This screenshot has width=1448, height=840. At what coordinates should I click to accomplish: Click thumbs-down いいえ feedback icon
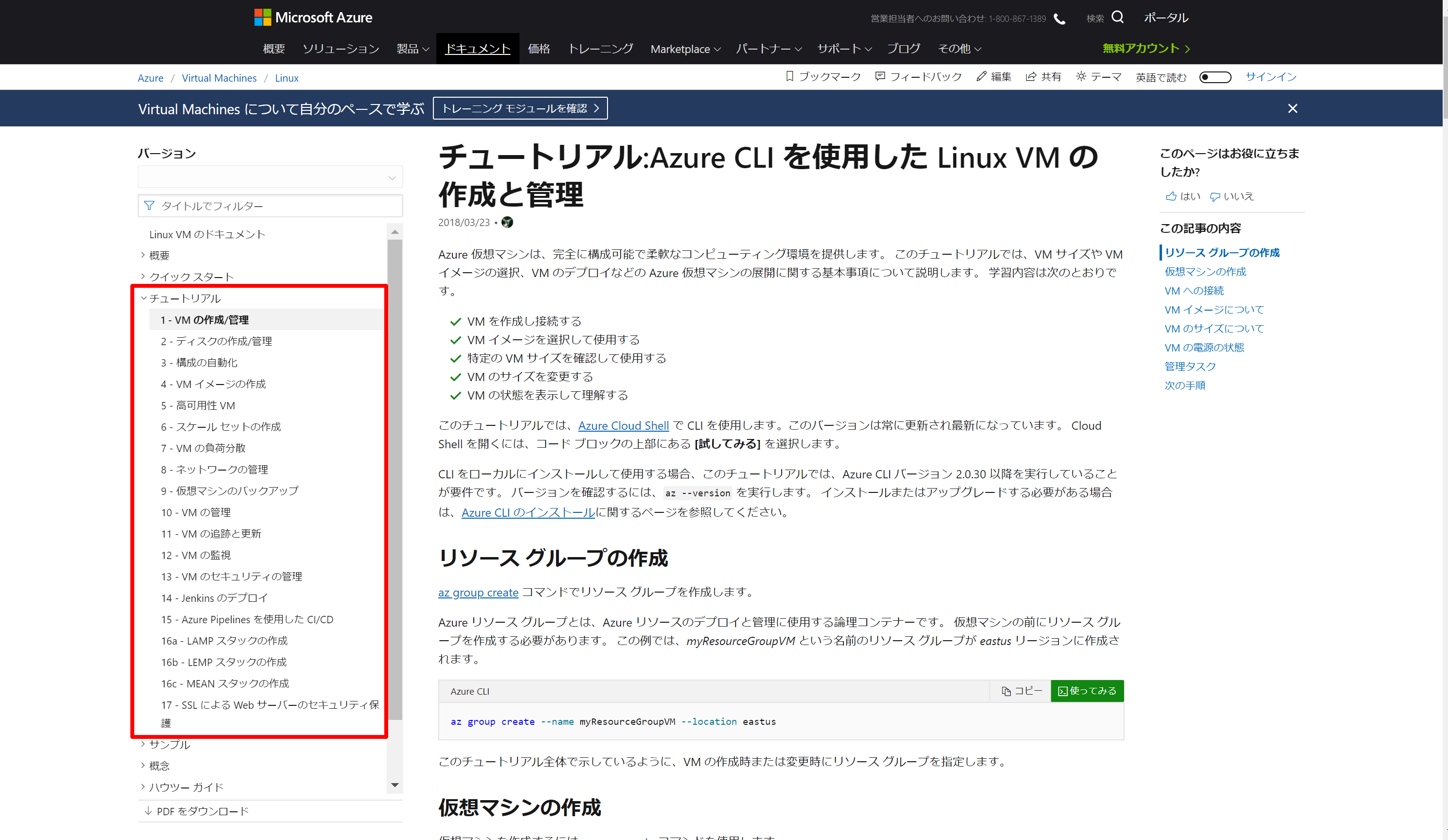coord(1215,196)
